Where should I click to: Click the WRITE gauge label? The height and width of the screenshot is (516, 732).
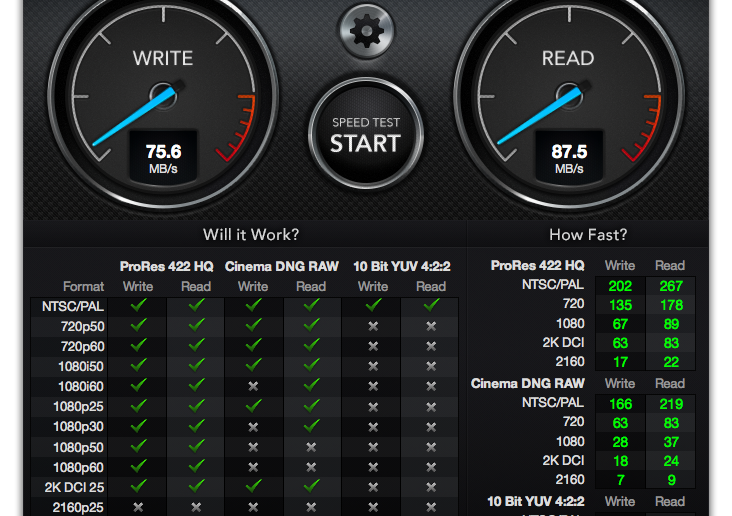pyautogui.click(x=163, y=58)
